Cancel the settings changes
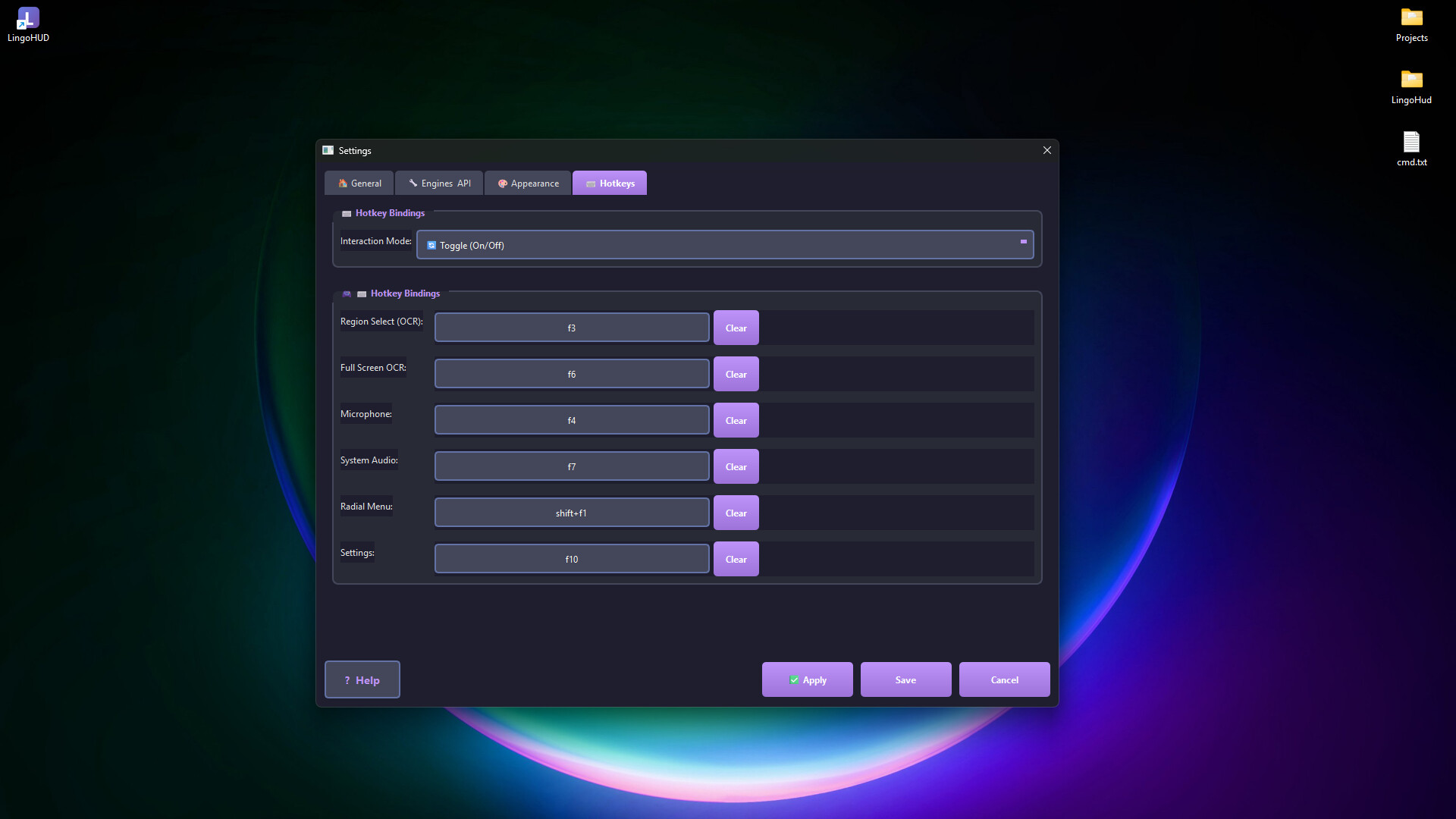This screenshot has height=819, width=1456. [x=1004, y=679]
